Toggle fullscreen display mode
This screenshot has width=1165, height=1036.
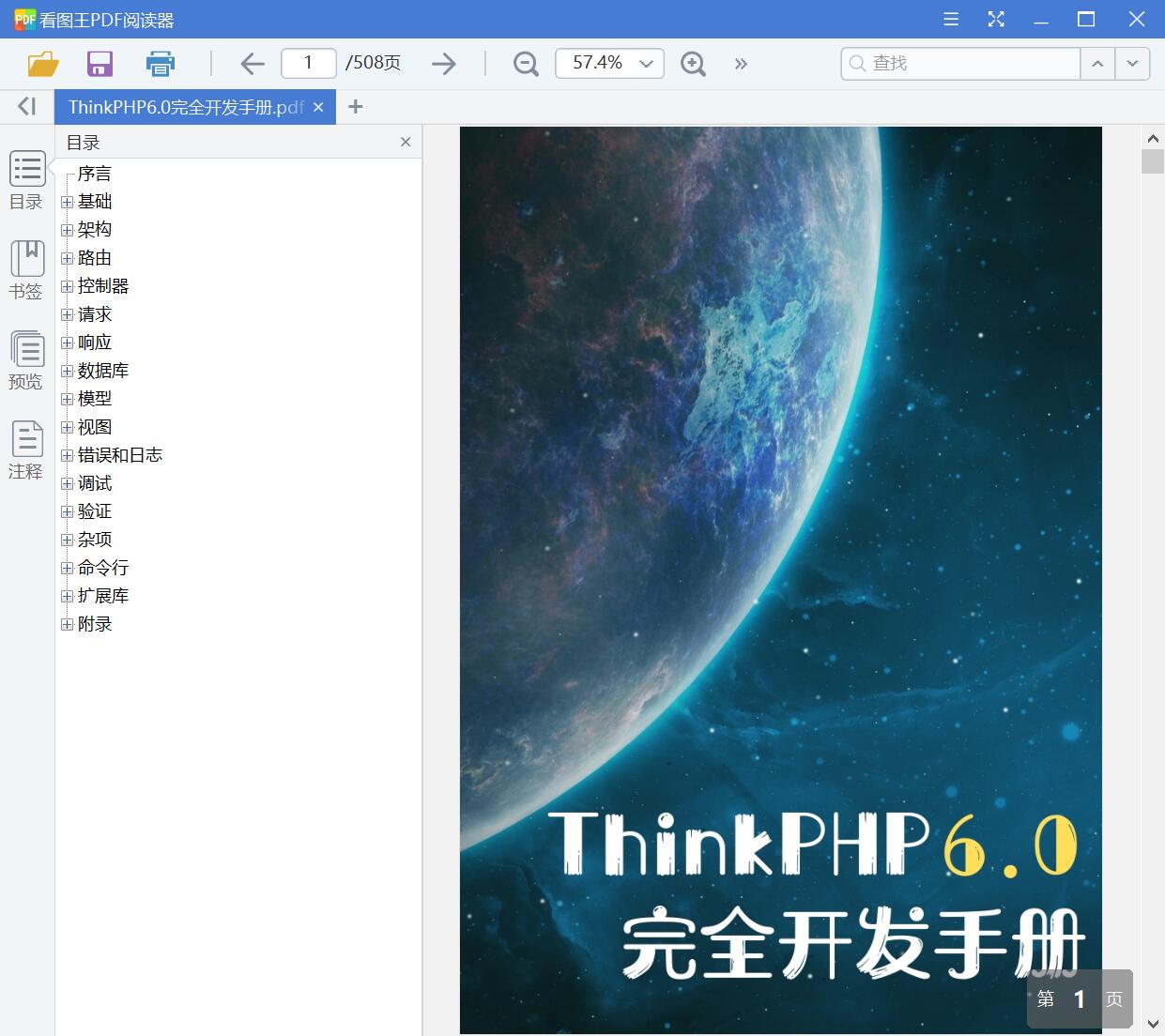pyautogui.click(x=995, y=19)
